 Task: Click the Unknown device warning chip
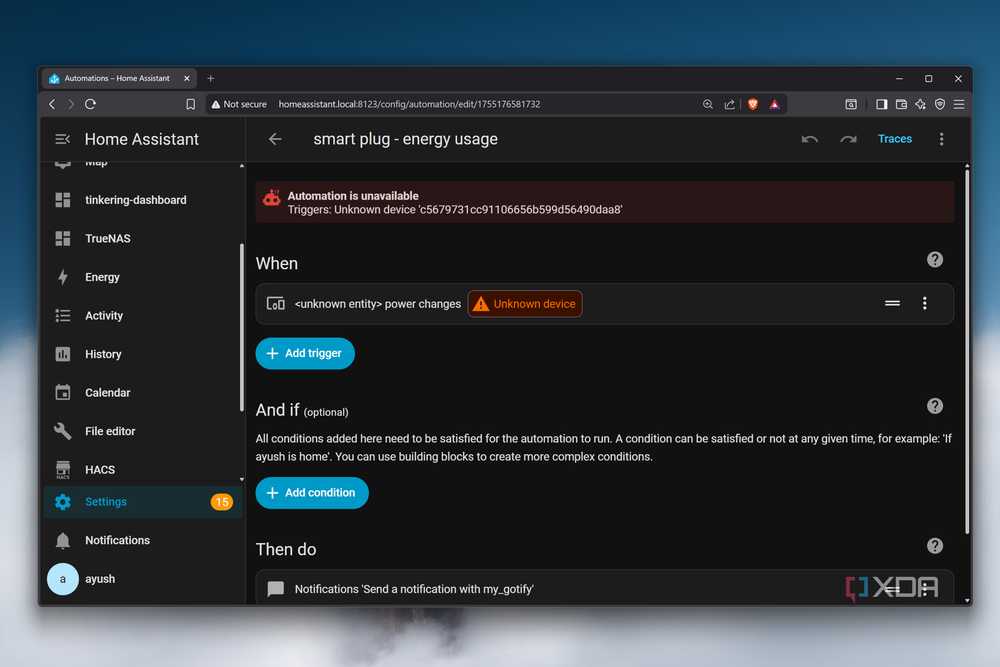[x=525, y=304]
